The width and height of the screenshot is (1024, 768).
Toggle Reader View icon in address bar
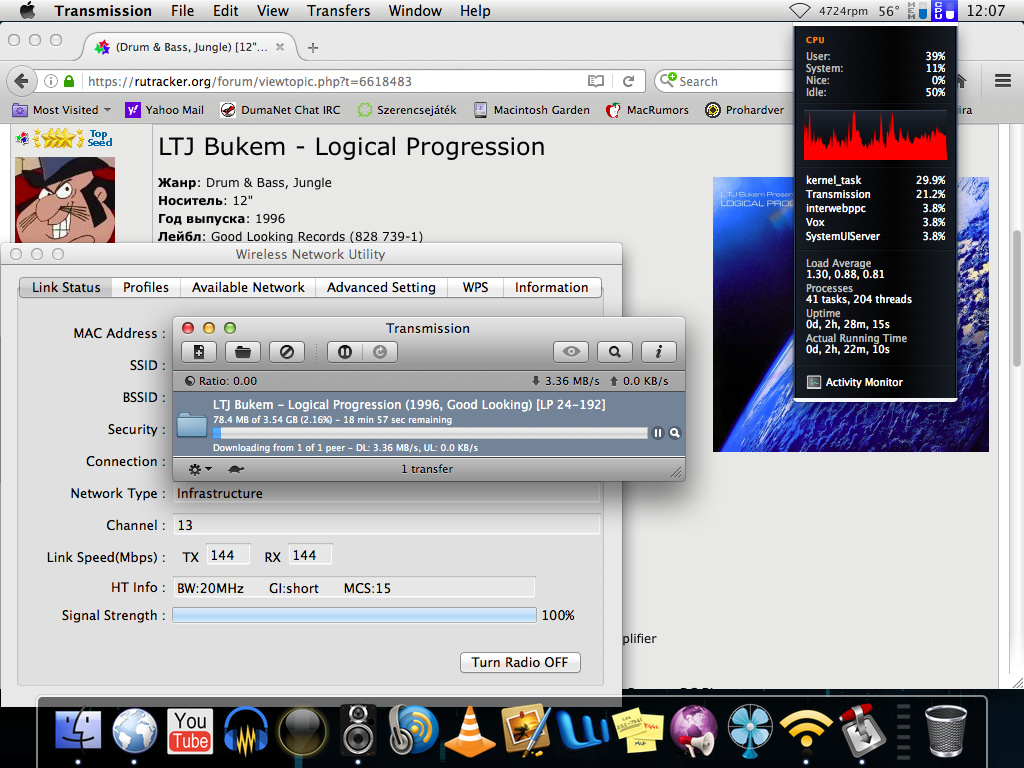pos(596,81)
